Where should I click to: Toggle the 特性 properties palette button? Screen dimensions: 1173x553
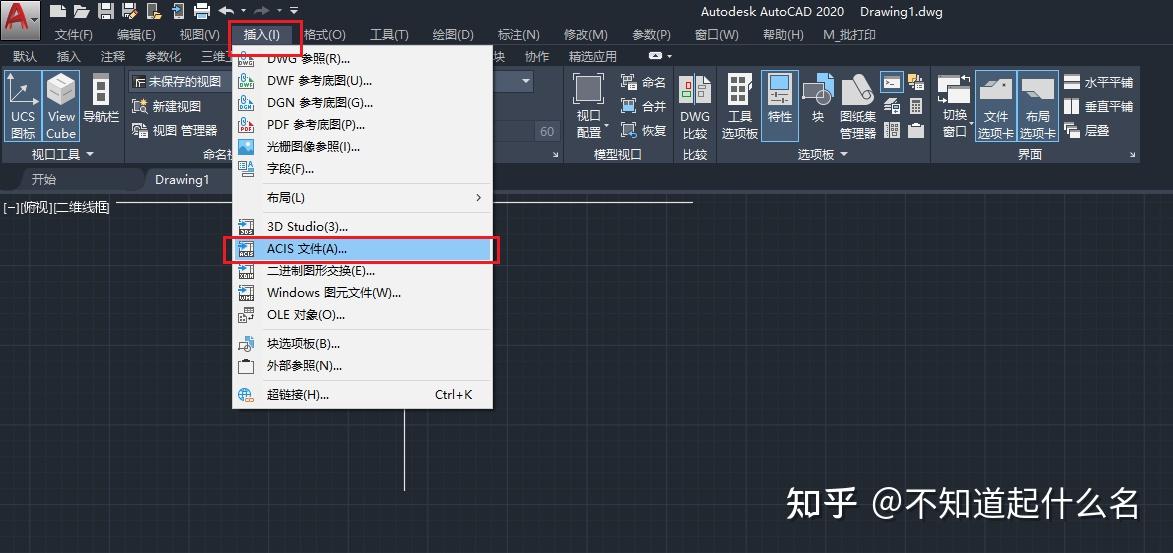pyautogui.click(x=780, y=106)
